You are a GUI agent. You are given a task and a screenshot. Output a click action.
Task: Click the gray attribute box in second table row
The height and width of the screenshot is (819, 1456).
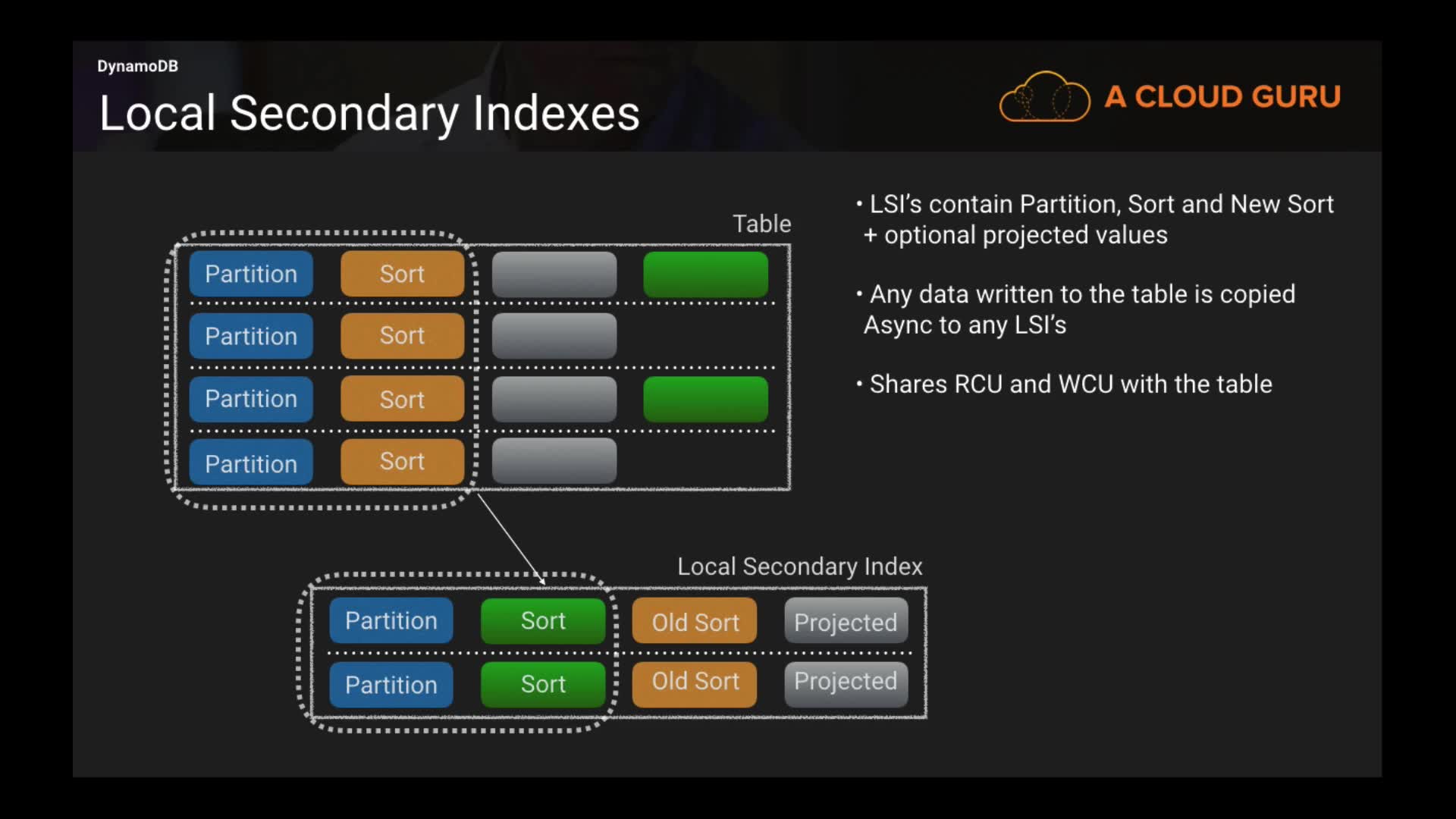(554, 336)
